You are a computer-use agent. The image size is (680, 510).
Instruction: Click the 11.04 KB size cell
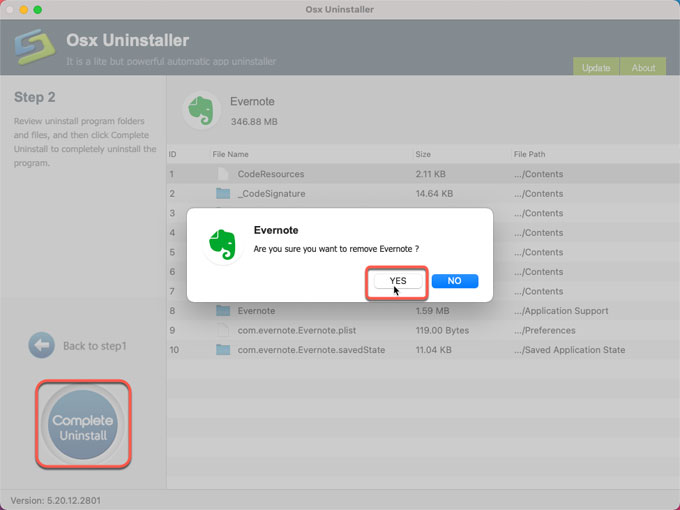point(433,350)
